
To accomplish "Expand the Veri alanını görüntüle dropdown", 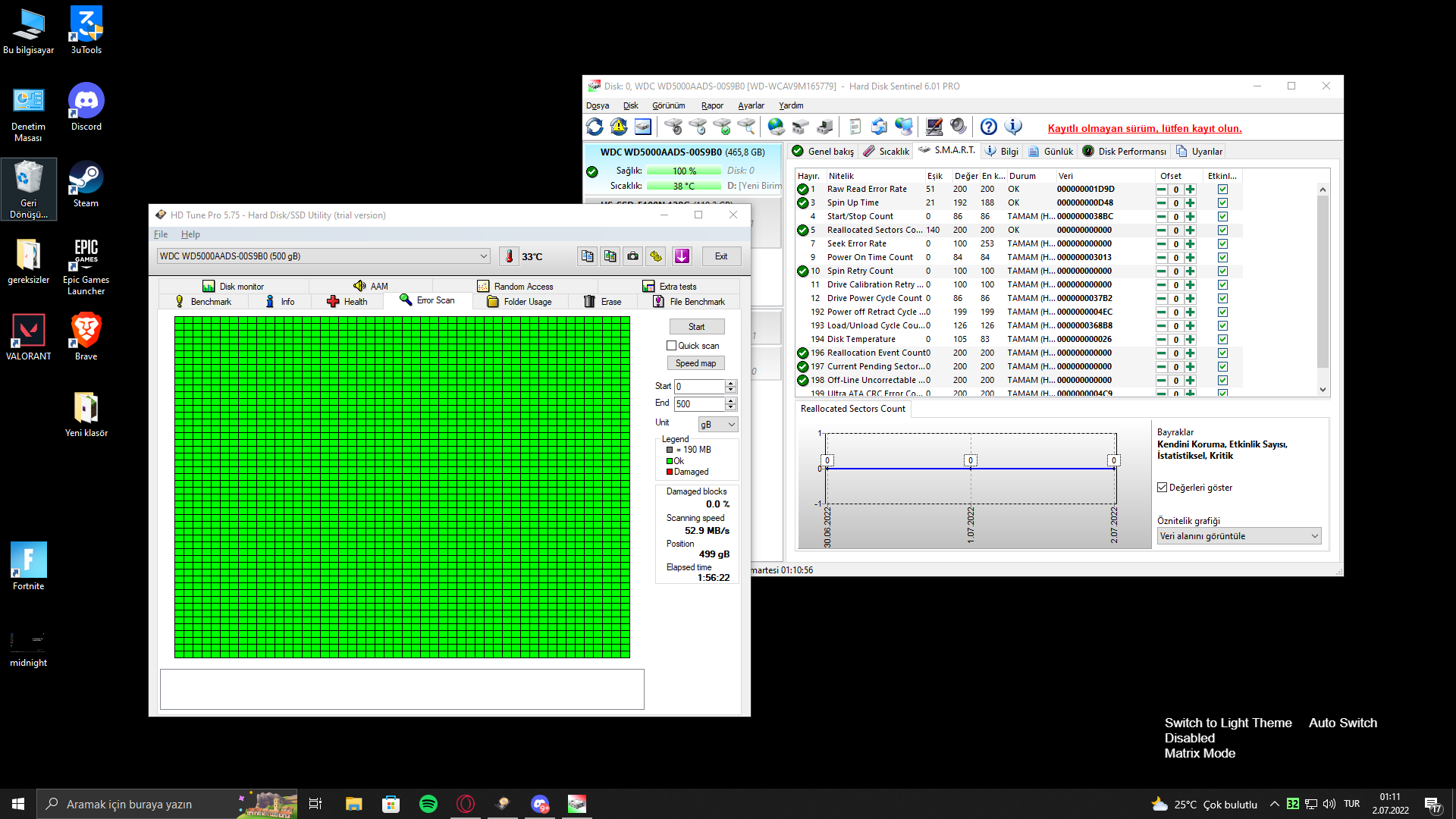I will pos(1239,536).
